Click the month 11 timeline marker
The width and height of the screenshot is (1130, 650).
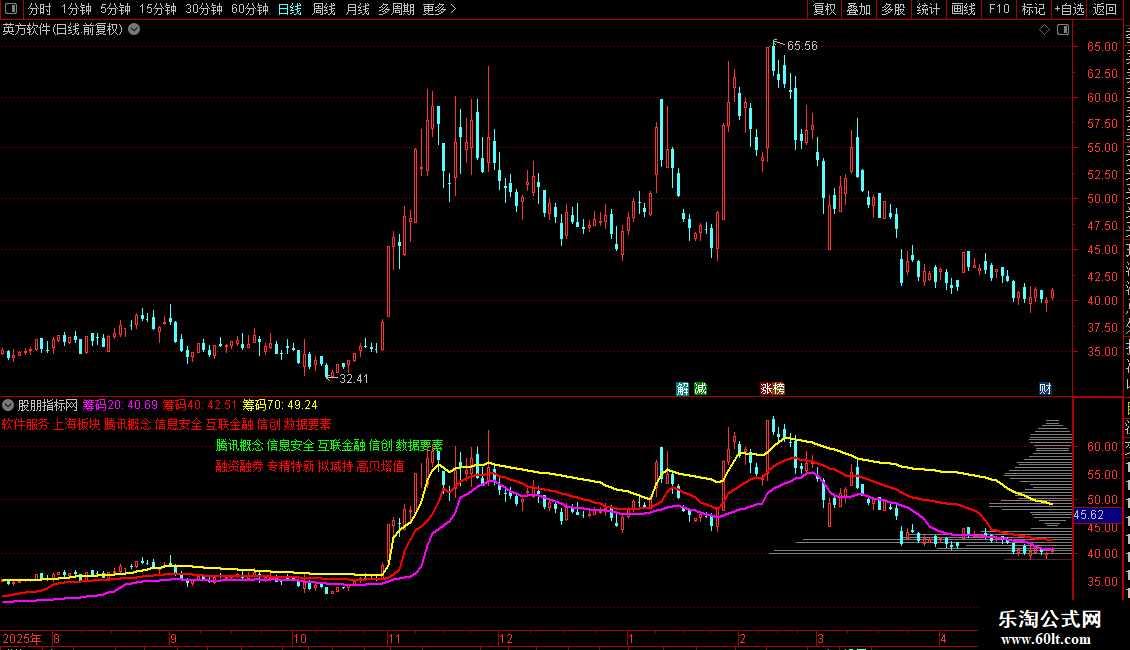pos(394,638)
